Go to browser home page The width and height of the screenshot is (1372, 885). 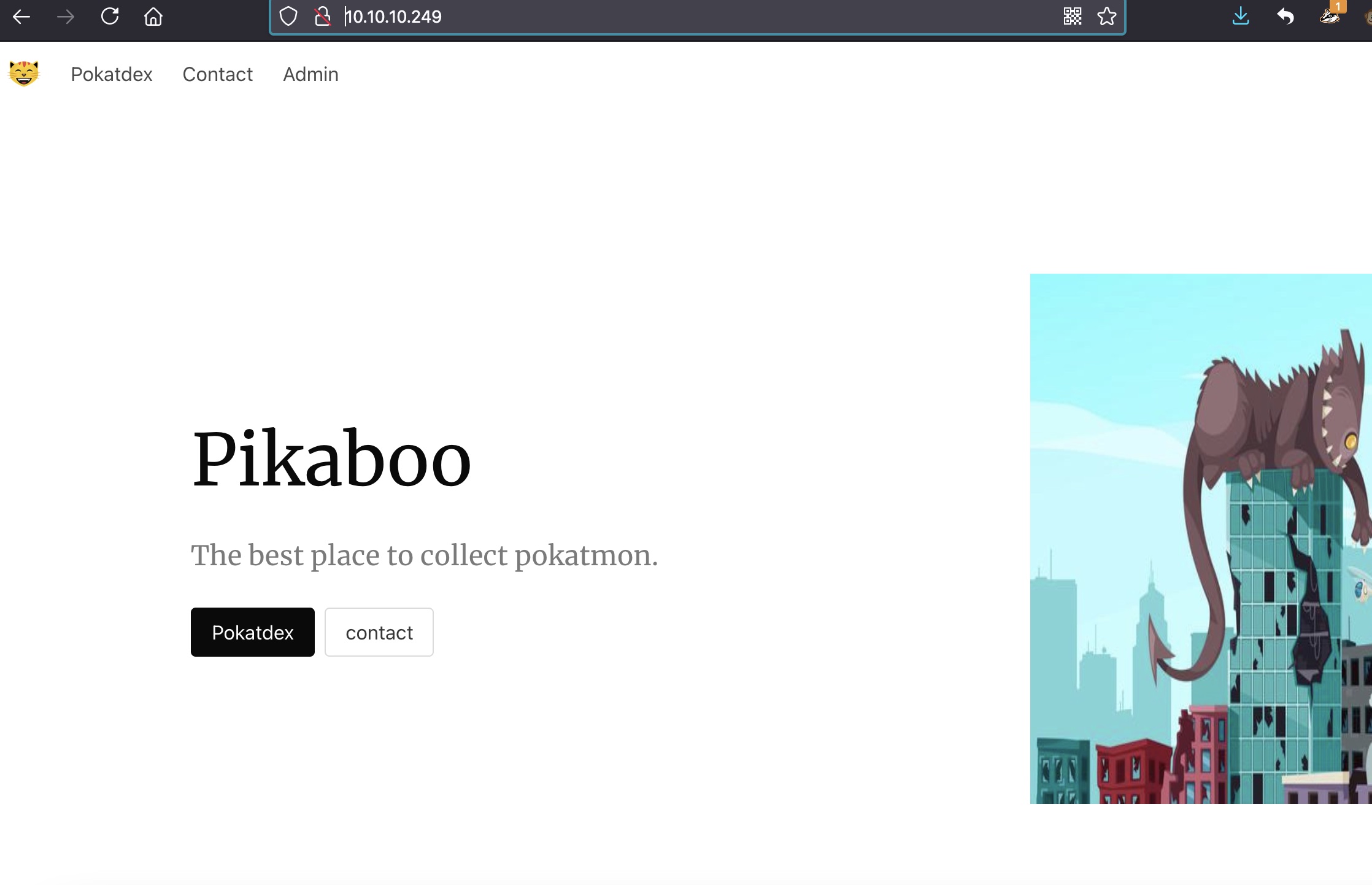[153, 17]
